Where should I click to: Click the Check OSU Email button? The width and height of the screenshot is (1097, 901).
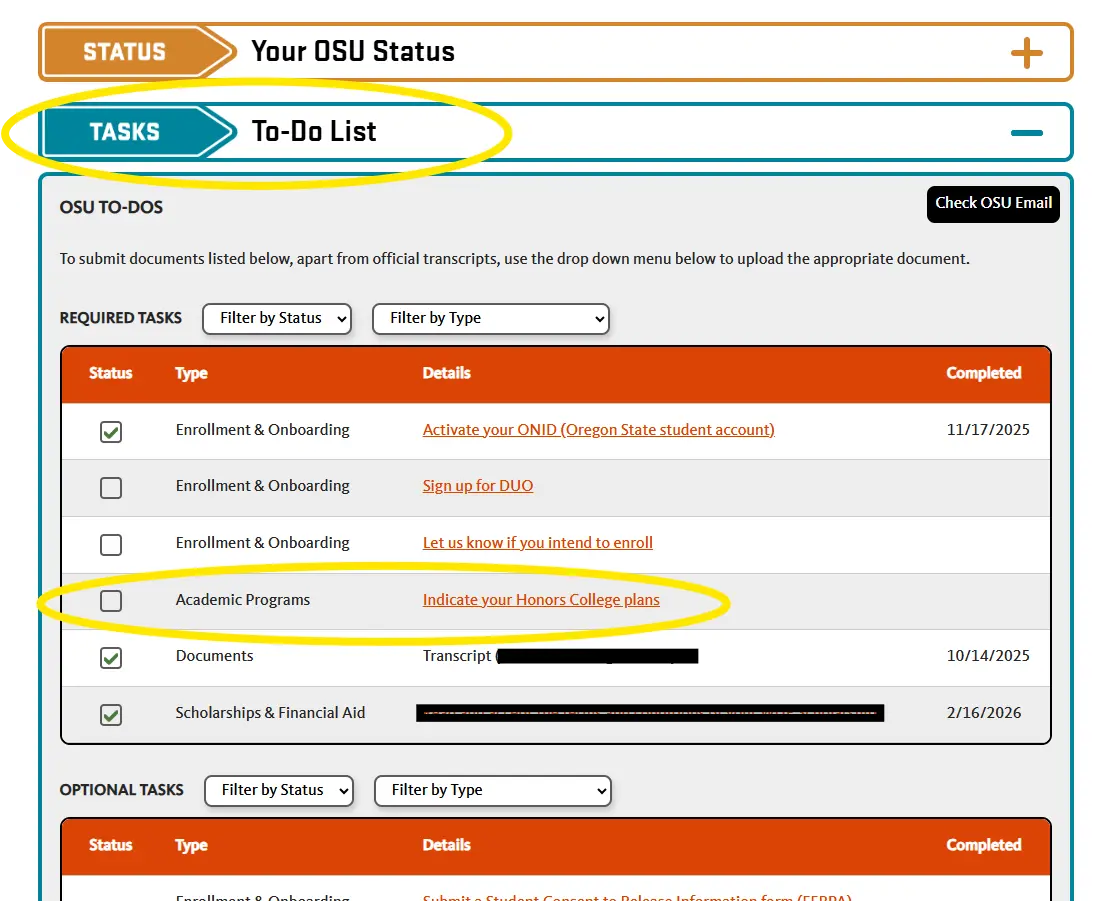point(993,204)
